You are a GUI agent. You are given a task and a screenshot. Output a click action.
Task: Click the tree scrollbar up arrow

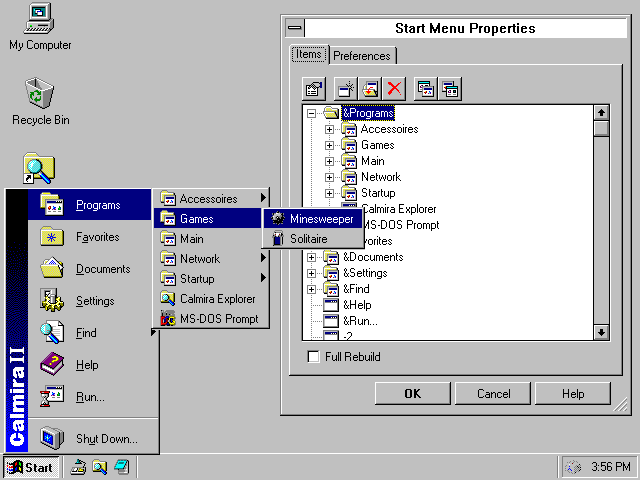tap(601, 113)
